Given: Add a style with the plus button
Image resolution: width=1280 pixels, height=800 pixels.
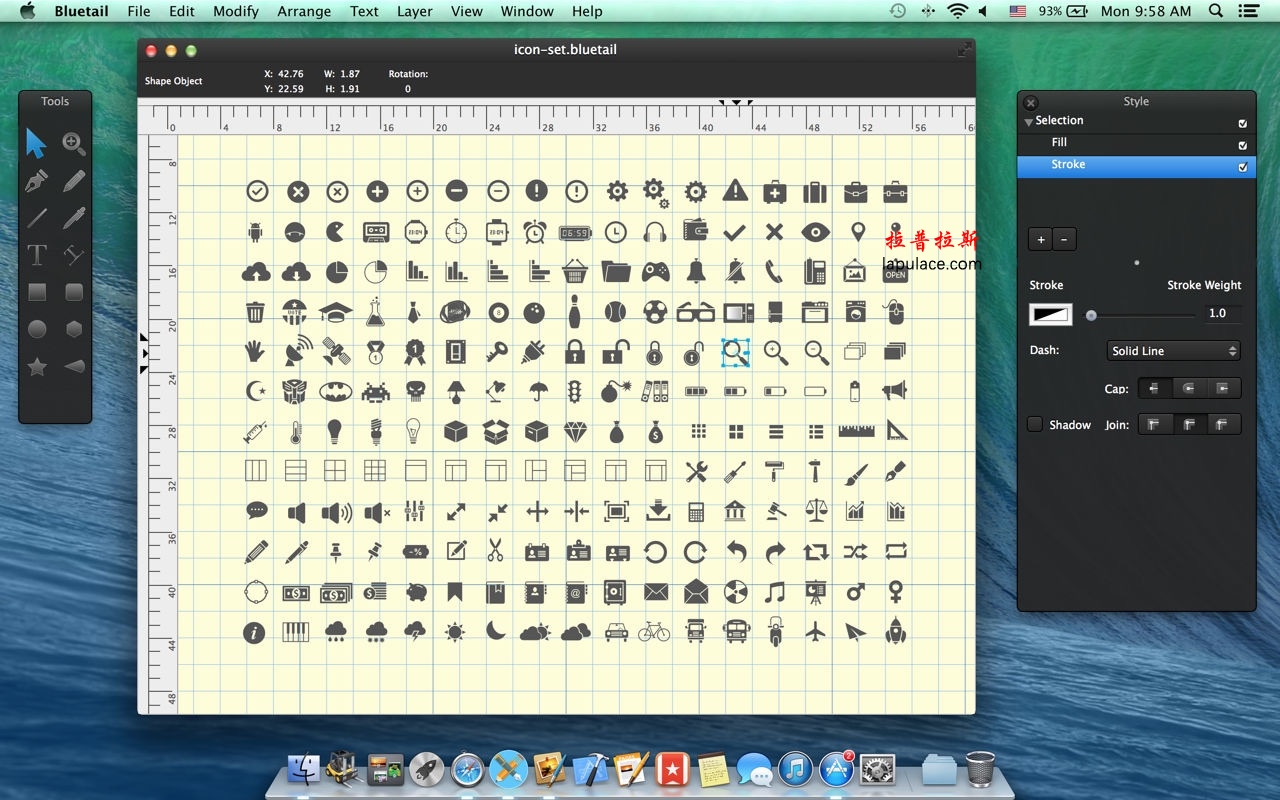Looking at the screenshot, I should [1041, 239].
